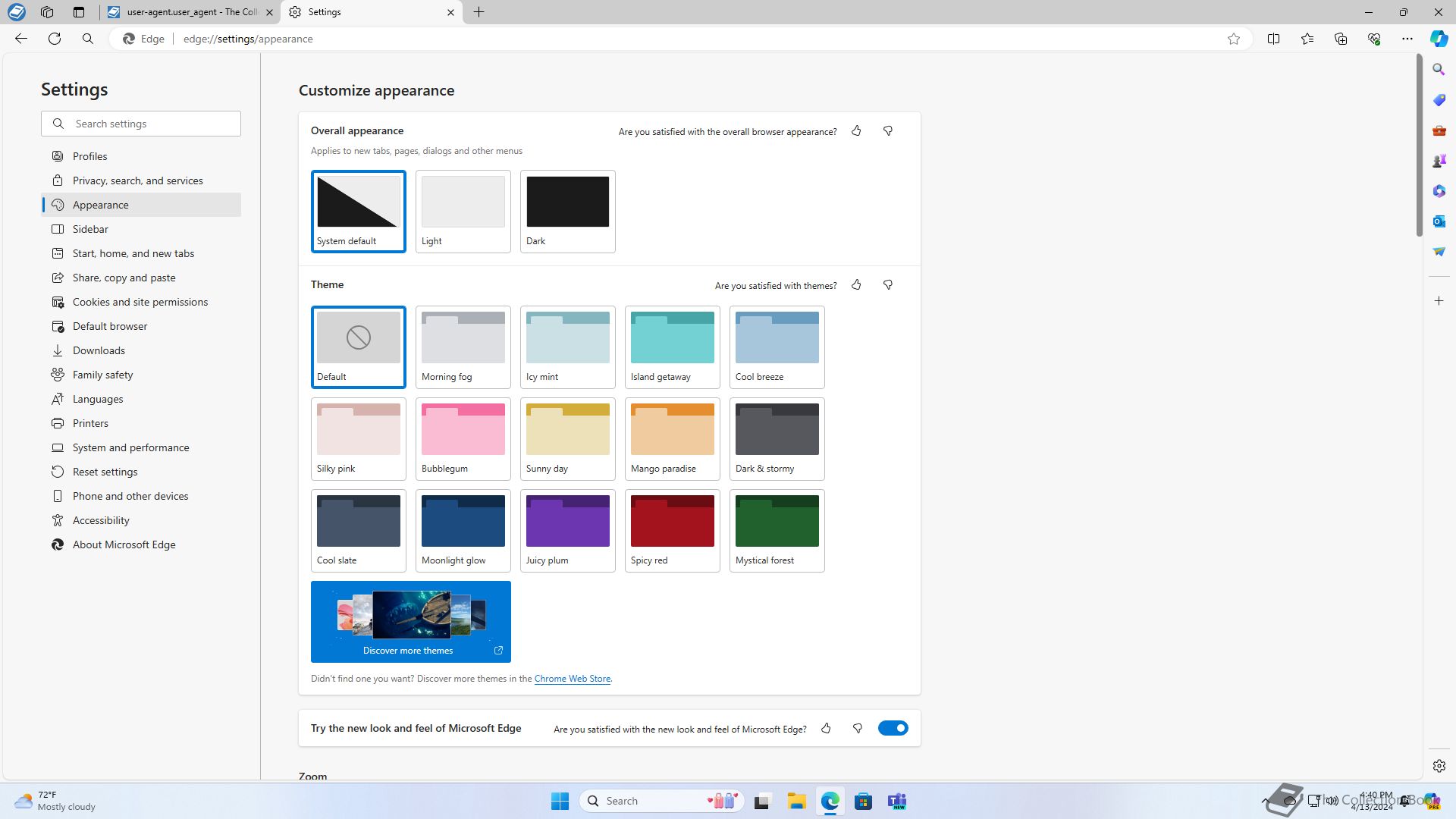Click Discover more themes tile
This screenshot has width=1456, height=819.
coord(411,622)
